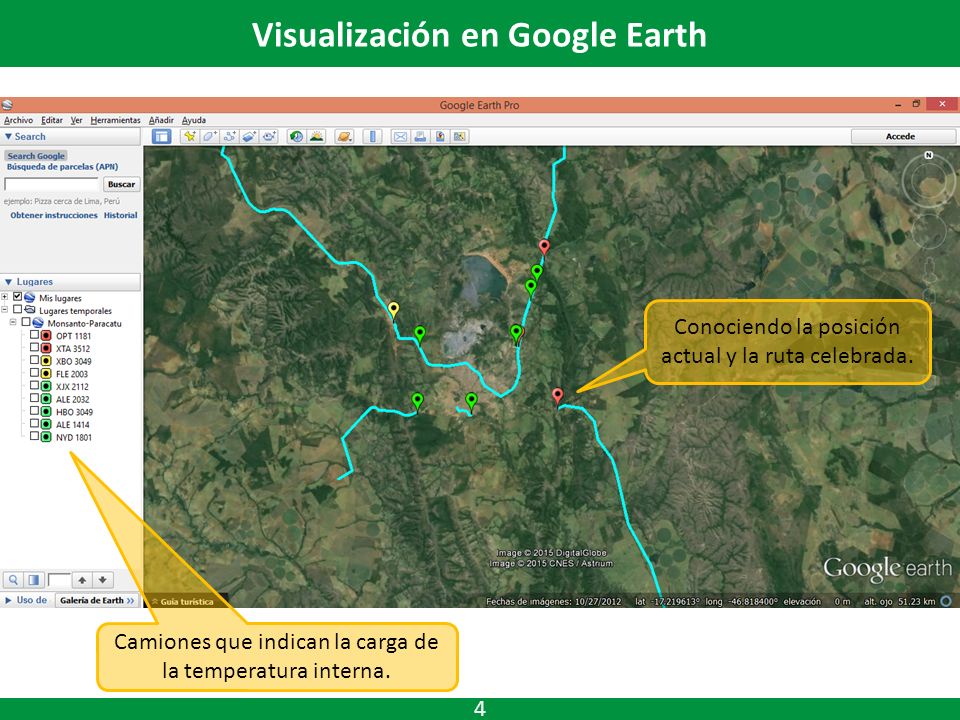This screenshot has width=960, height=720.
Task: Click the small input box beside the up arrow
Action: tap(59, 580)
